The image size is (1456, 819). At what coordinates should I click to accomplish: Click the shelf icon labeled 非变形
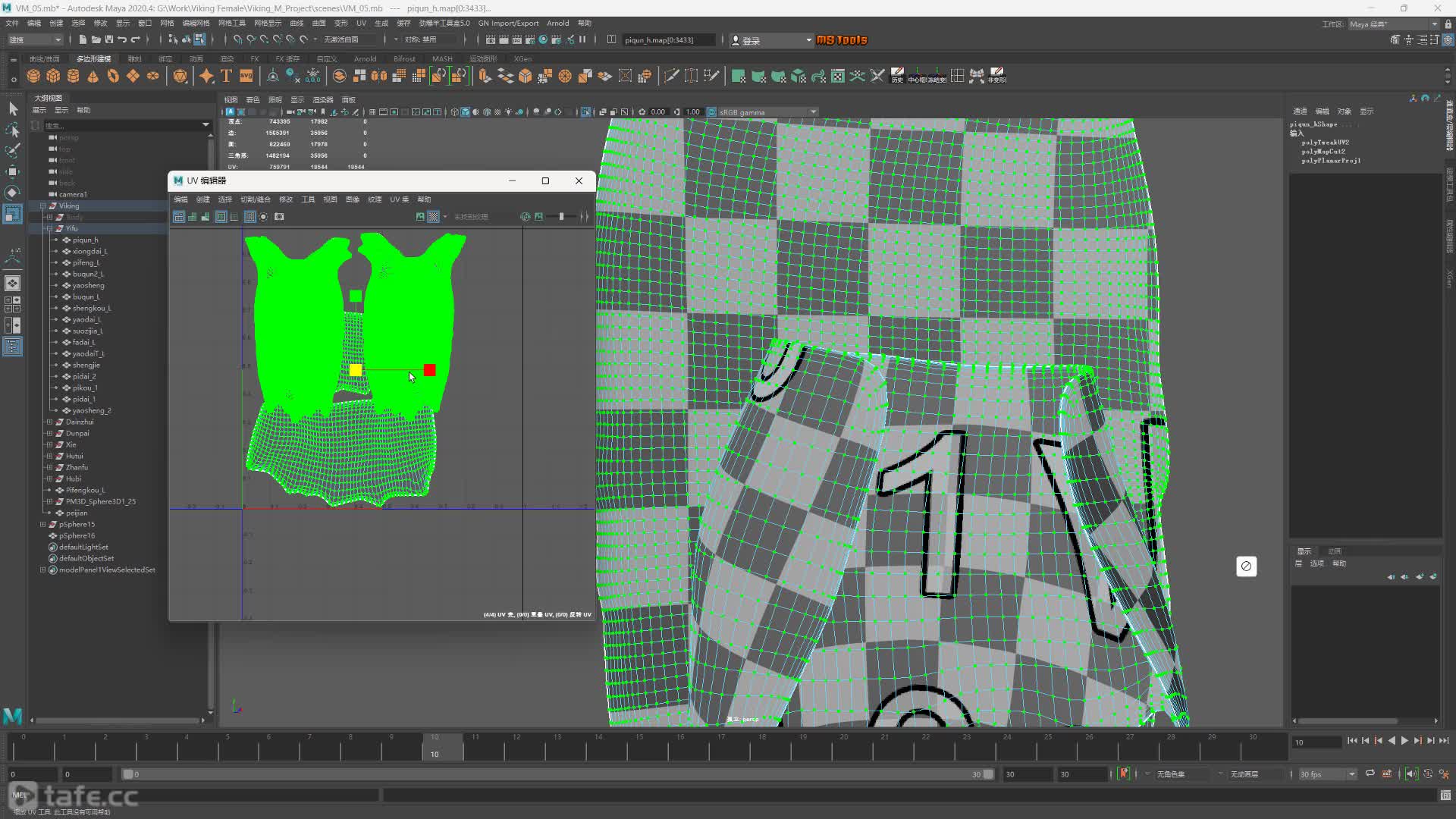point(997,76)
